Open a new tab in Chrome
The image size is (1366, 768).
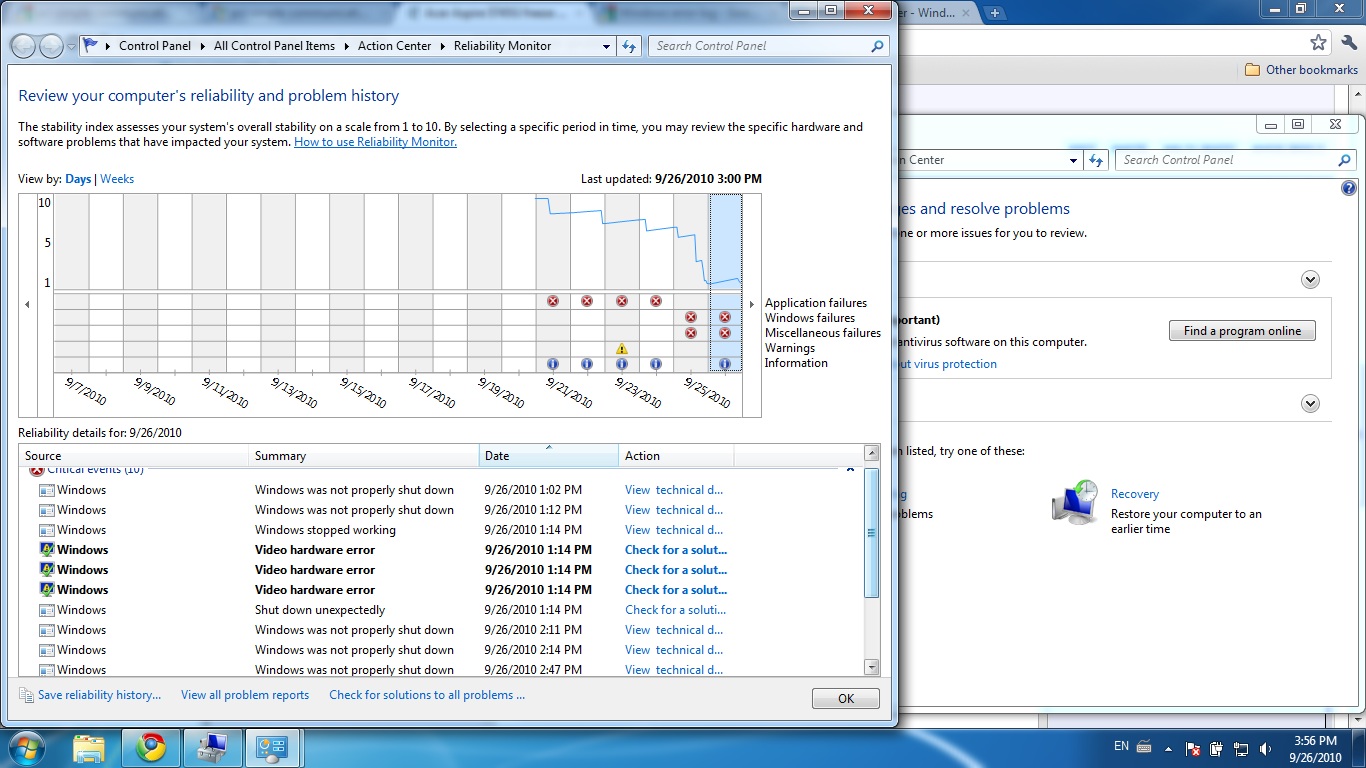click(995, 13)
